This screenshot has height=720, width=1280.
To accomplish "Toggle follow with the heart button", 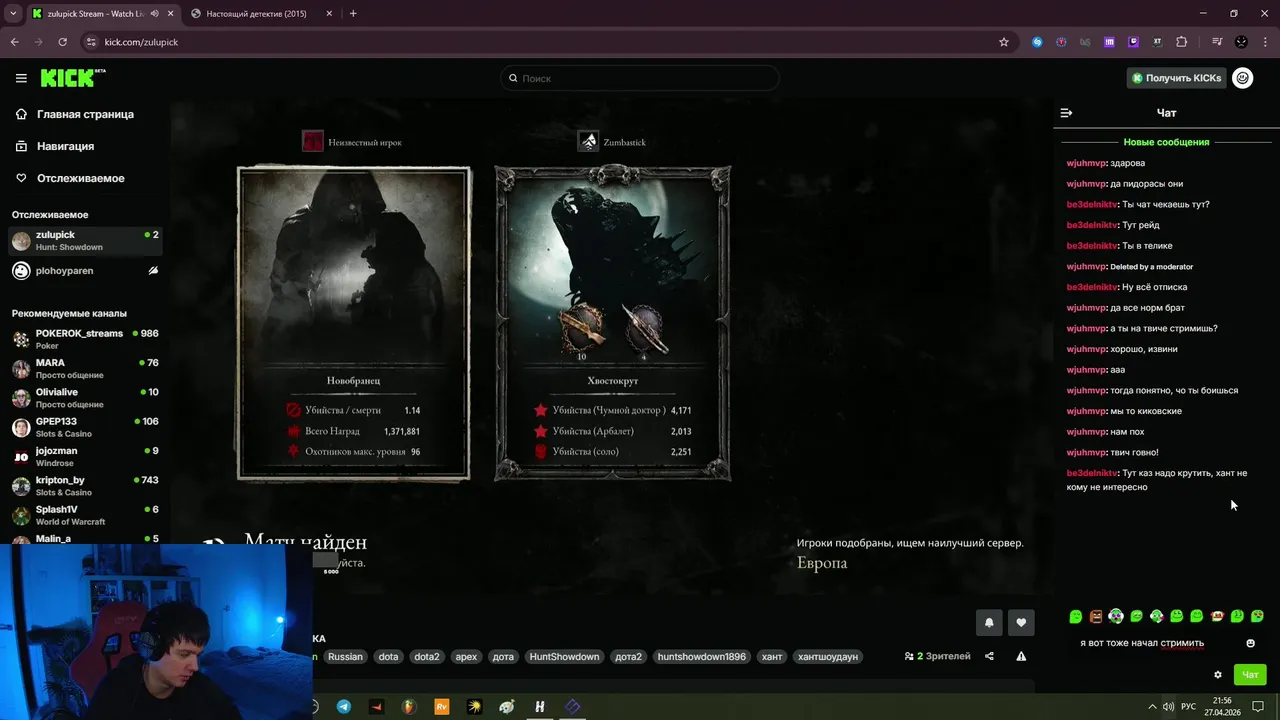I will [x=1021, y=622].
